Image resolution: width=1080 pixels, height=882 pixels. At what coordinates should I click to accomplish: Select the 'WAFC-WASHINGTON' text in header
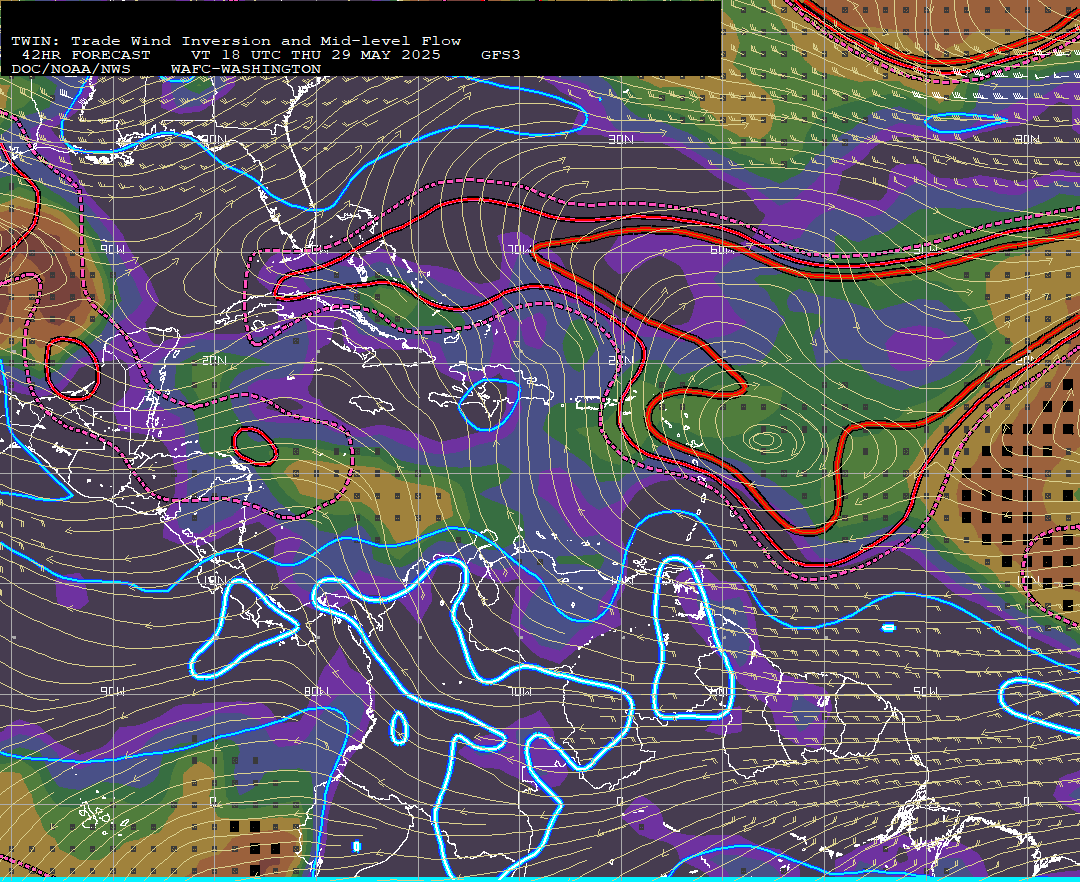[x=245, y=70]
